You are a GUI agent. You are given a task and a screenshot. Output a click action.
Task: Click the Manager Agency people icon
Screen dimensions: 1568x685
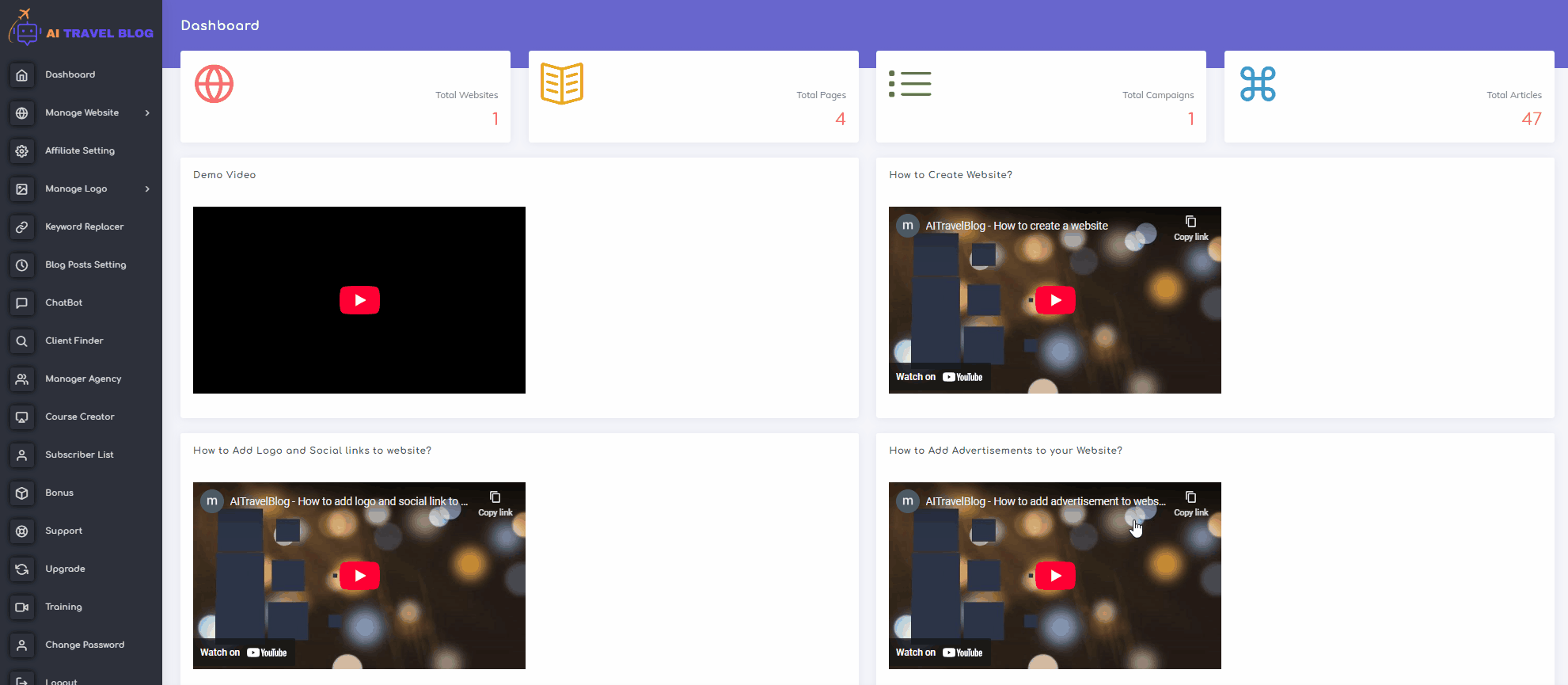22,379
